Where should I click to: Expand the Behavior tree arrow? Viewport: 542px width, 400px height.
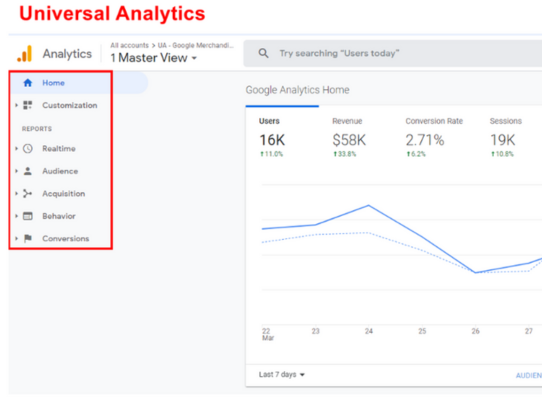pyautogui.click(x=16, y=216)
